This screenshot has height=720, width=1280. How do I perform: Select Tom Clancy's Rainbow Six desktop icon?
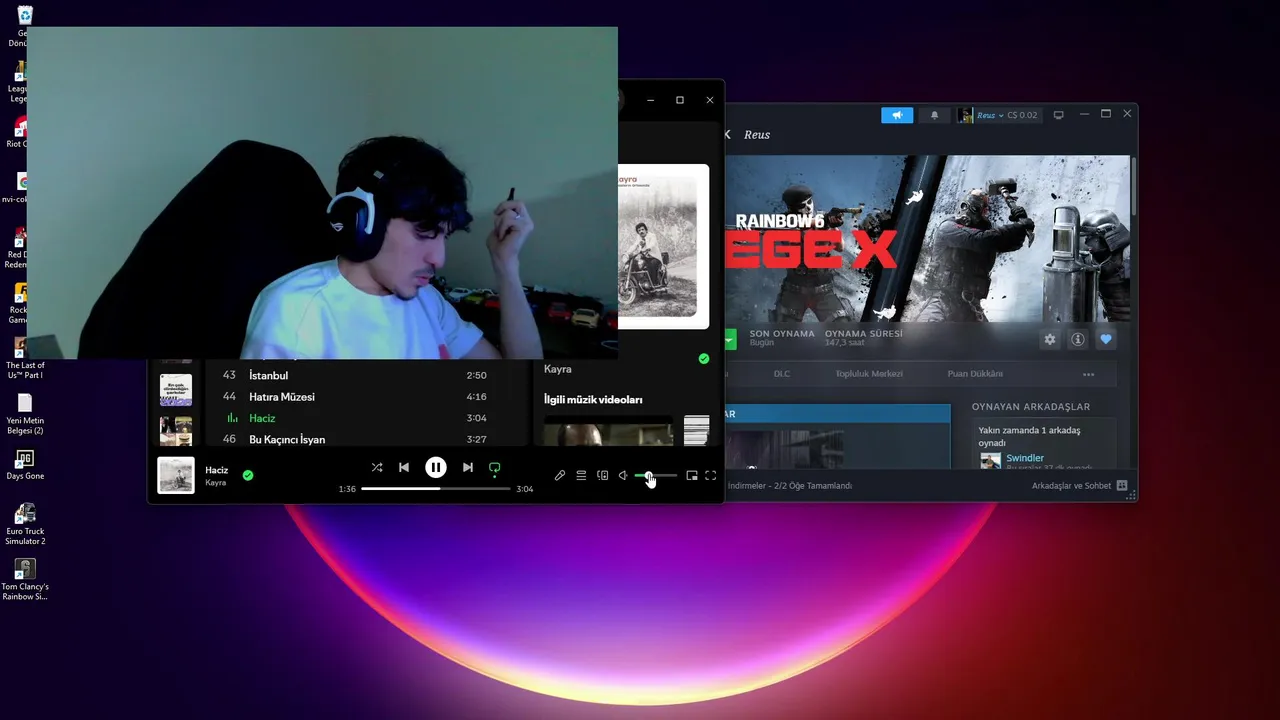coord(25,580)
